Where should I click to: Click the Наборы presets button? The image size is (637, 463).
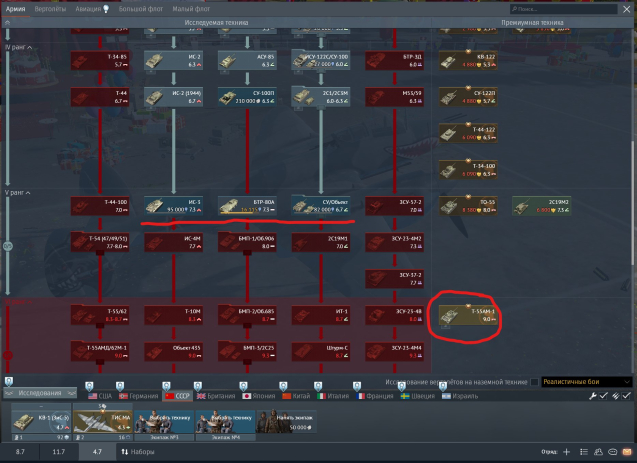tap(138, 452)
